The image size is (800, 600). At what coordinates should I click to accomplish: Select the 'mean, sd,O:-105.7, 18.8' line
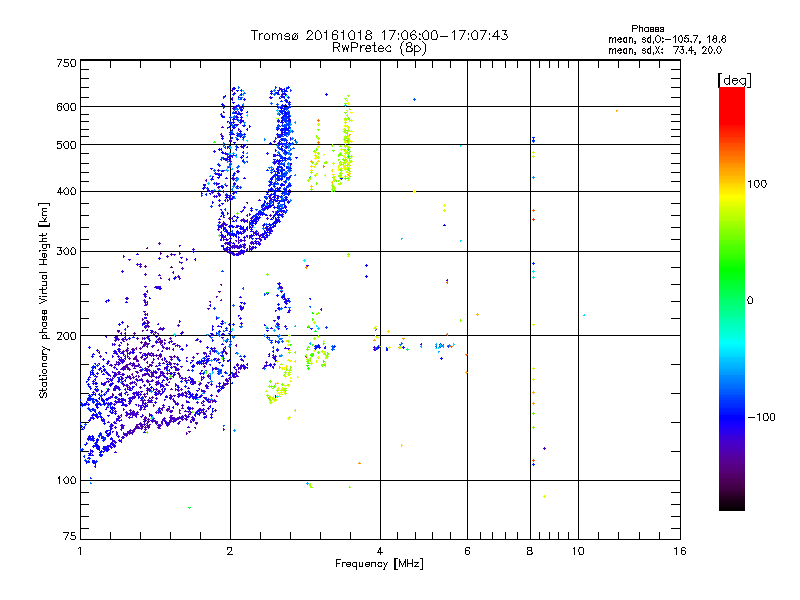[667, 39]
